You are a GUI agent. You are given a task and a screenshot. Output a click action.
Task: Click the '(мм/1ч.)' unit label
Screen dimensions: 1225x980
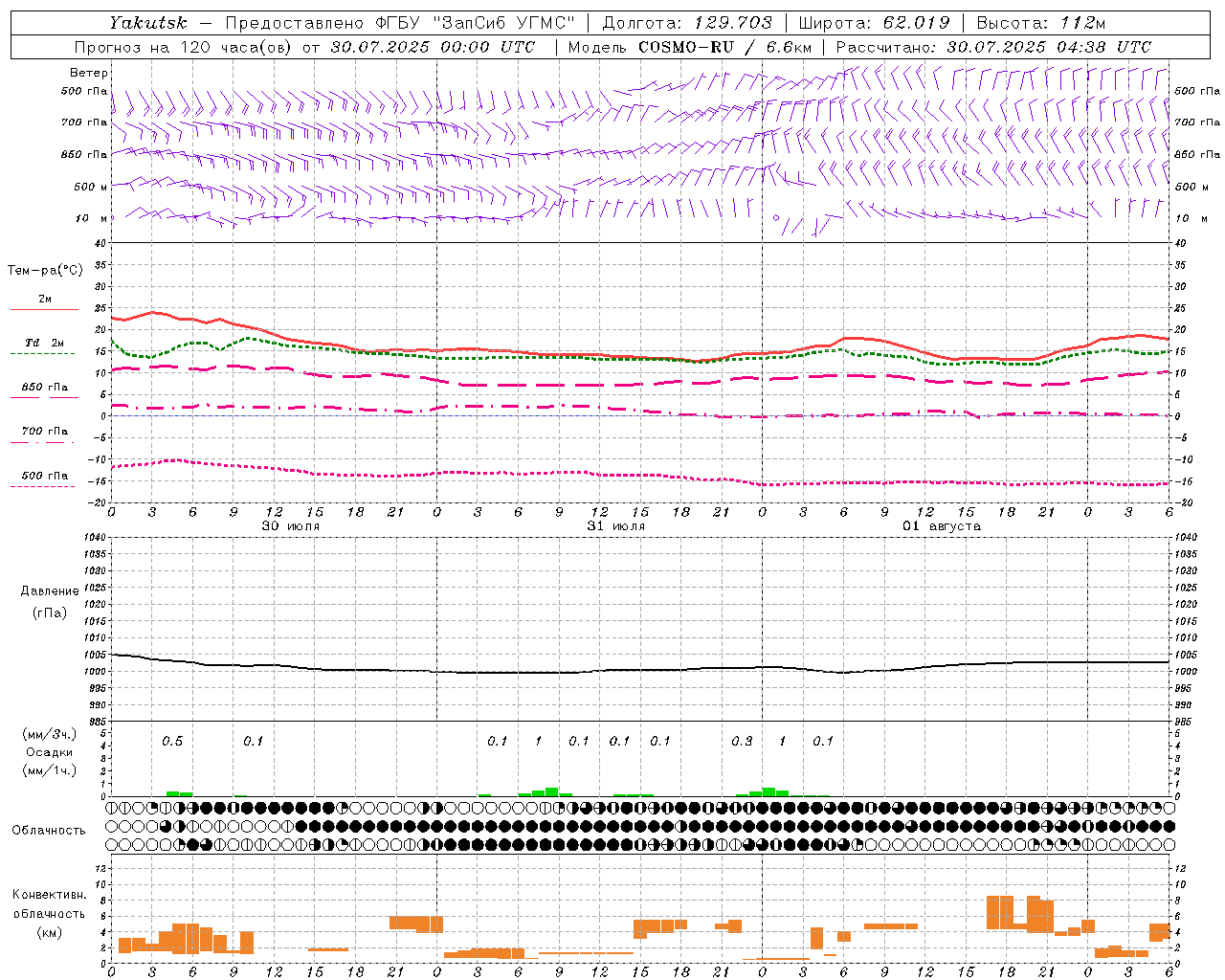(49, 770)
